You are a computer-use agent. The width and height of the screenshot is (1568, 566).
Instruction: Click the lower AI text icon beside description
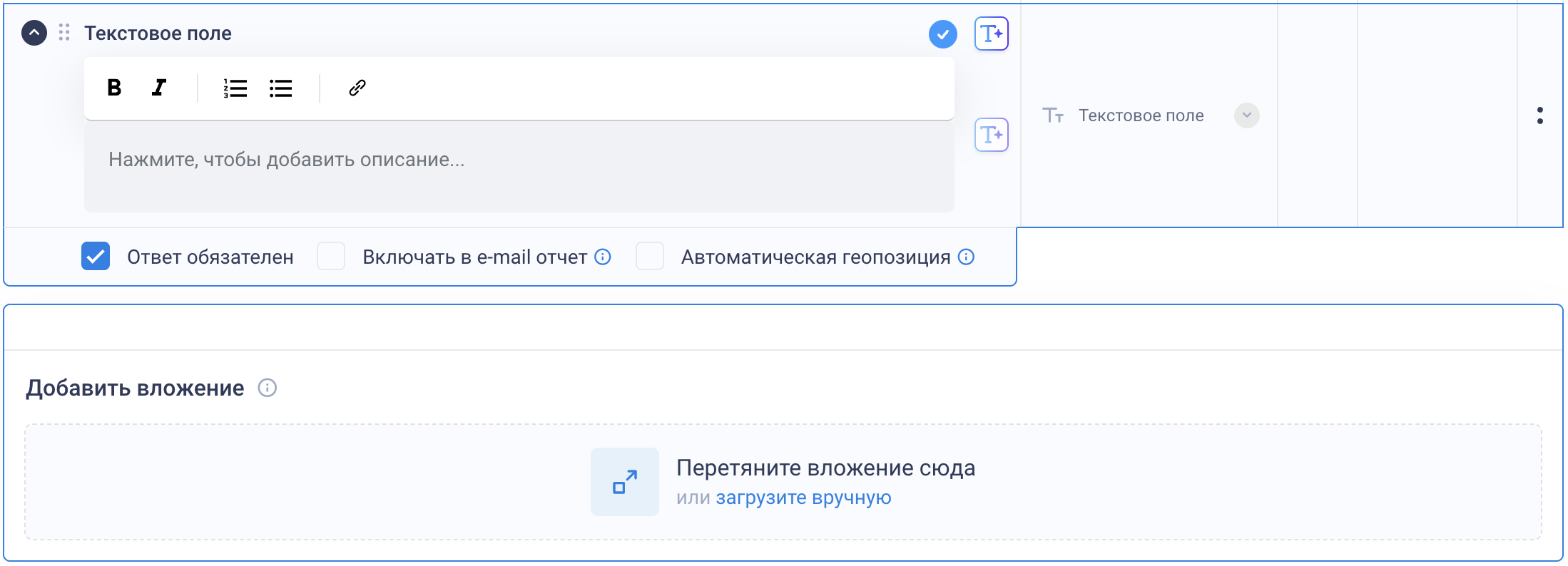coord(992,135)
